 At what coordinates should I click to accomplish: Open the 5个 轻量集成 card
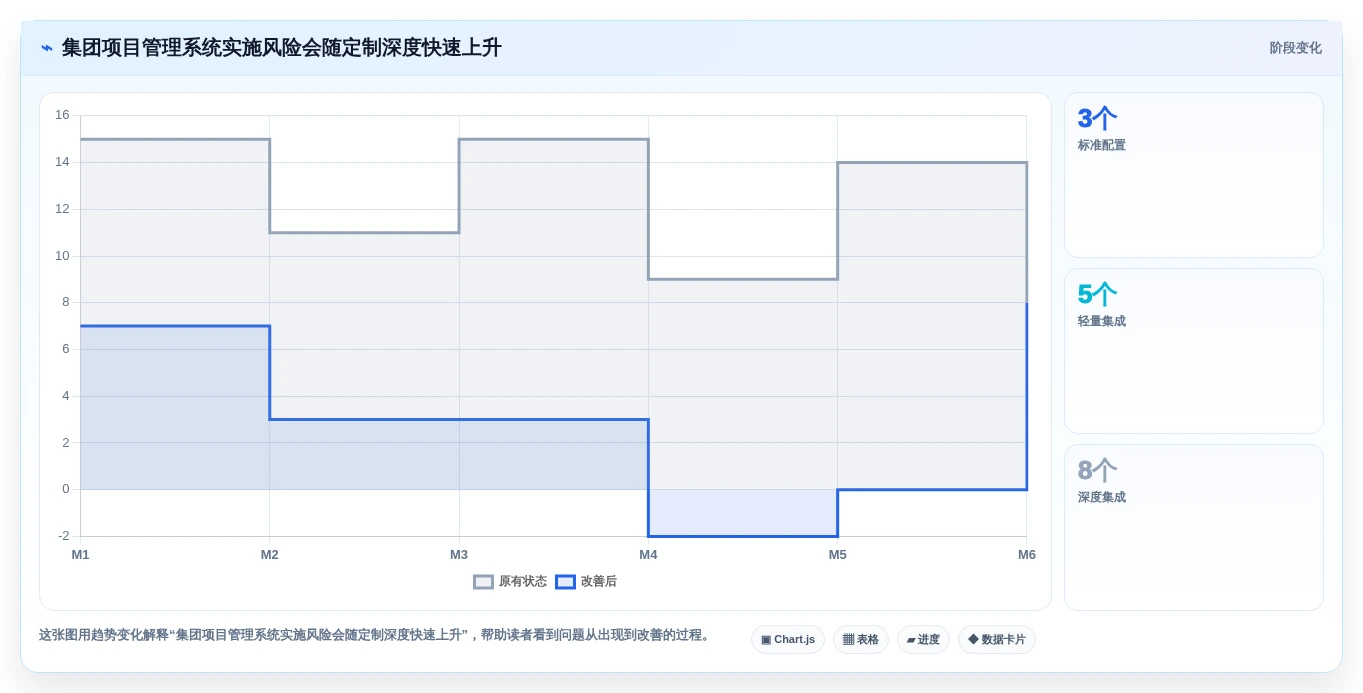coord(1194,351)
